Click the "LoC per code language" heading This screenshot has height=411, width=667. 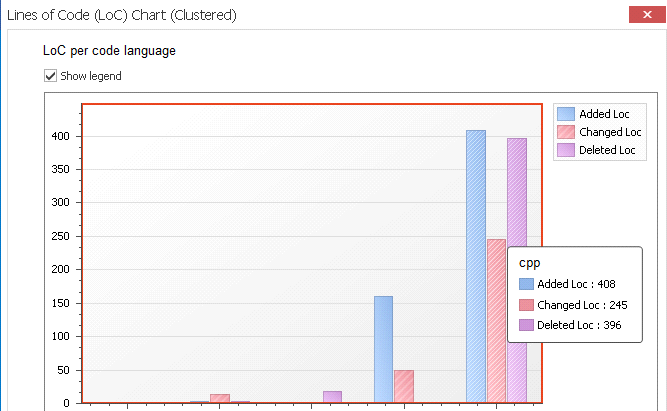pyautogui.click(x=107, y=50)
